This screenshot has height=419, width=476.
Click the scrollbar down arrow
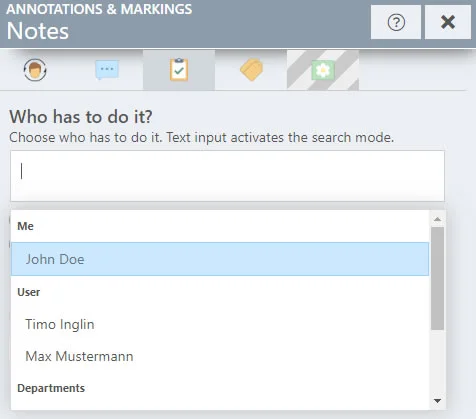[x=437, y=401]
